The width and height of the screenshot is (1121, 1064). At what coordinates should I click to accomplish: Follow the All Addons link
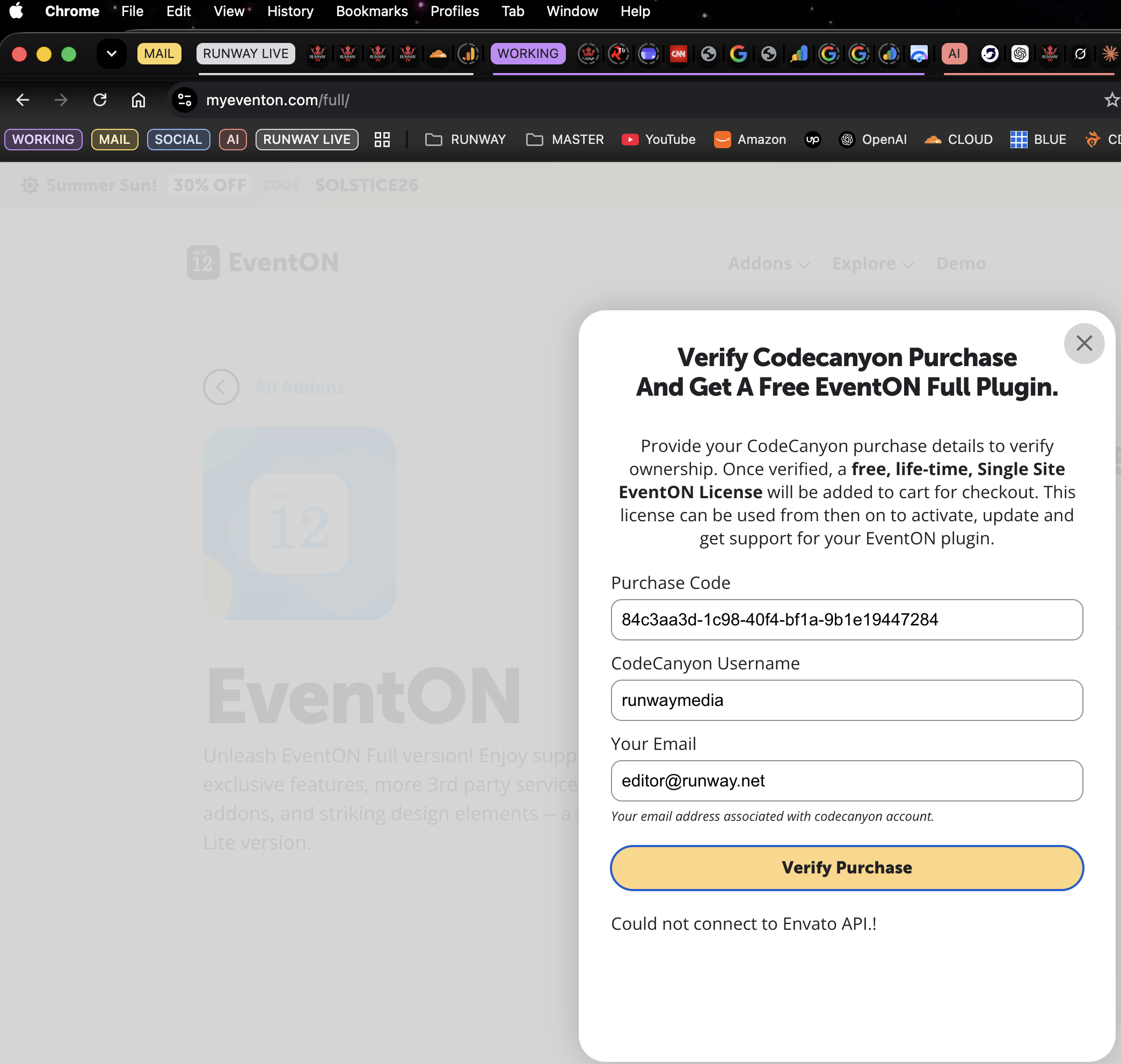tap(300, 388)
